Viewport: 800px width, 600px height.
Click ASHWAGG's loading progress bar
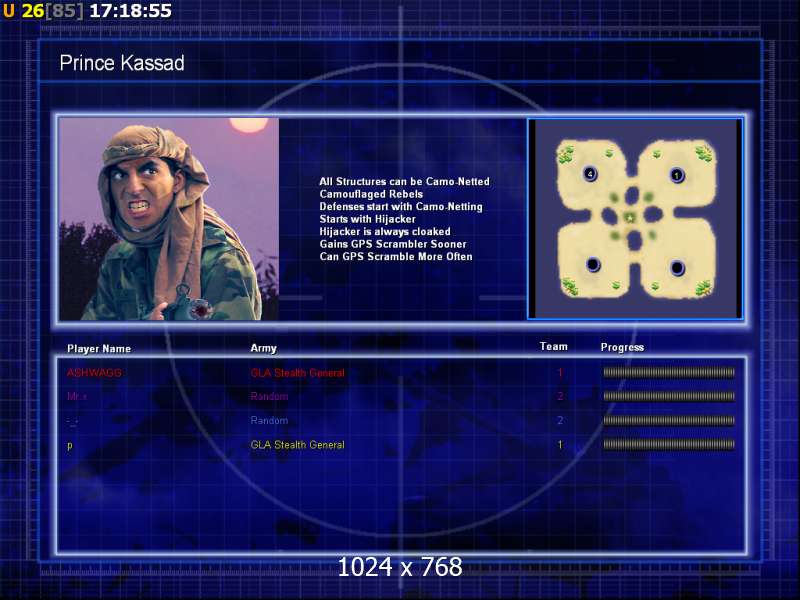669,372
